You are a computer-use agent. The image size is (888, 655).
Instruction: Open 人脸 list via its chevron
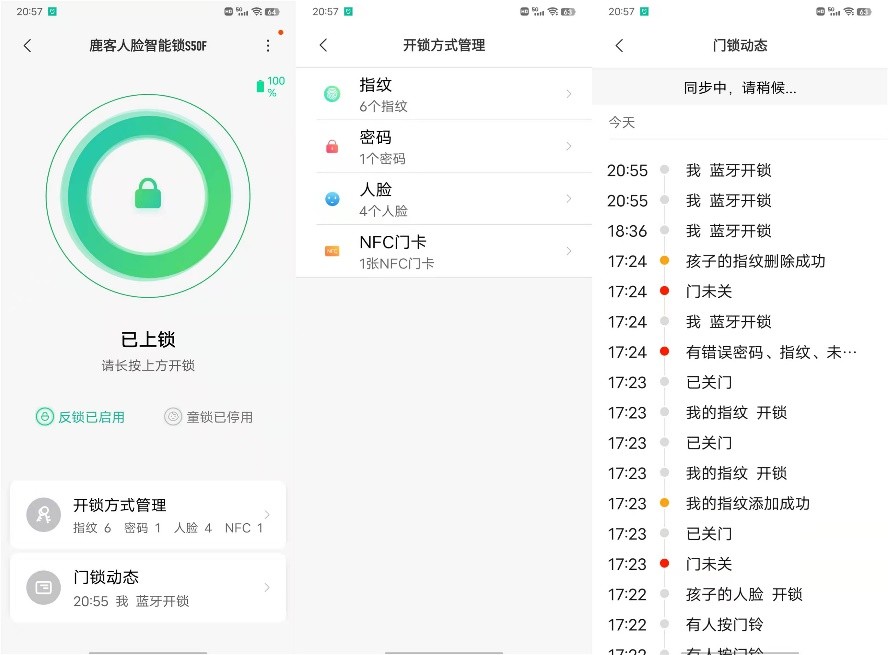tap(569, 198)
